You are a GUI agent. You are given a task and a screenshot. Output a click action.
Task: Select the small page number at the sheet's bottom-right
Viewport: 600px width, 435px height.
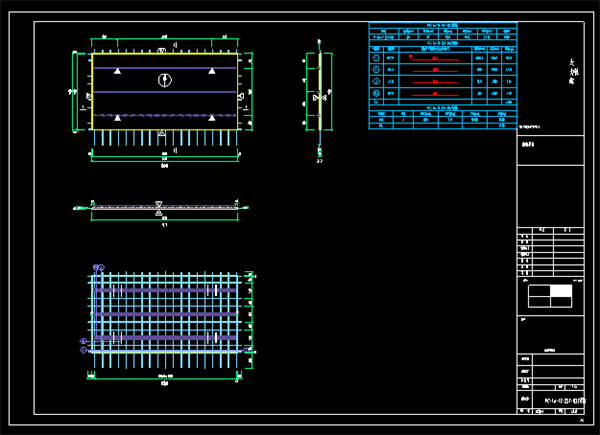point(582,420)
